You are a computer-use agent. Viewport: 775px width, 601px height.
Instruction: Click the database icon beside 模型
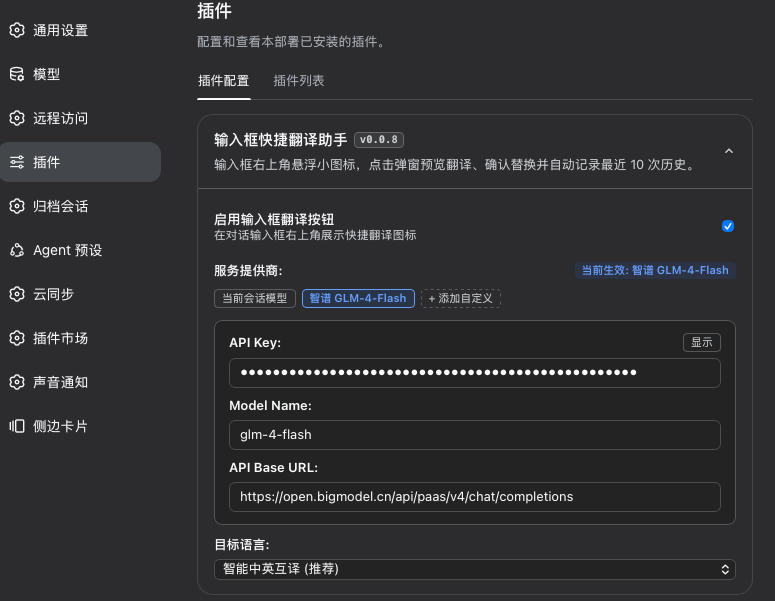point(17,74)
